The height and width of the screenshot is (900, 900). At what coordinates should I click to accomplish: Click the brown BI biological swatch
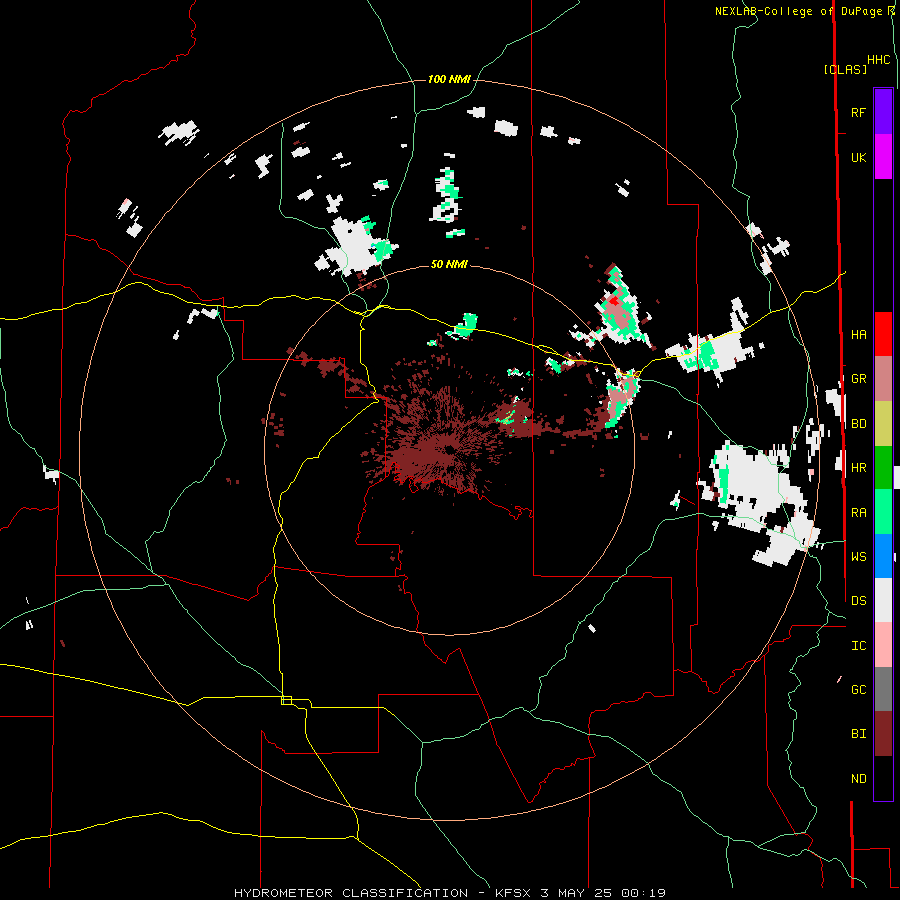coord(883,734)
